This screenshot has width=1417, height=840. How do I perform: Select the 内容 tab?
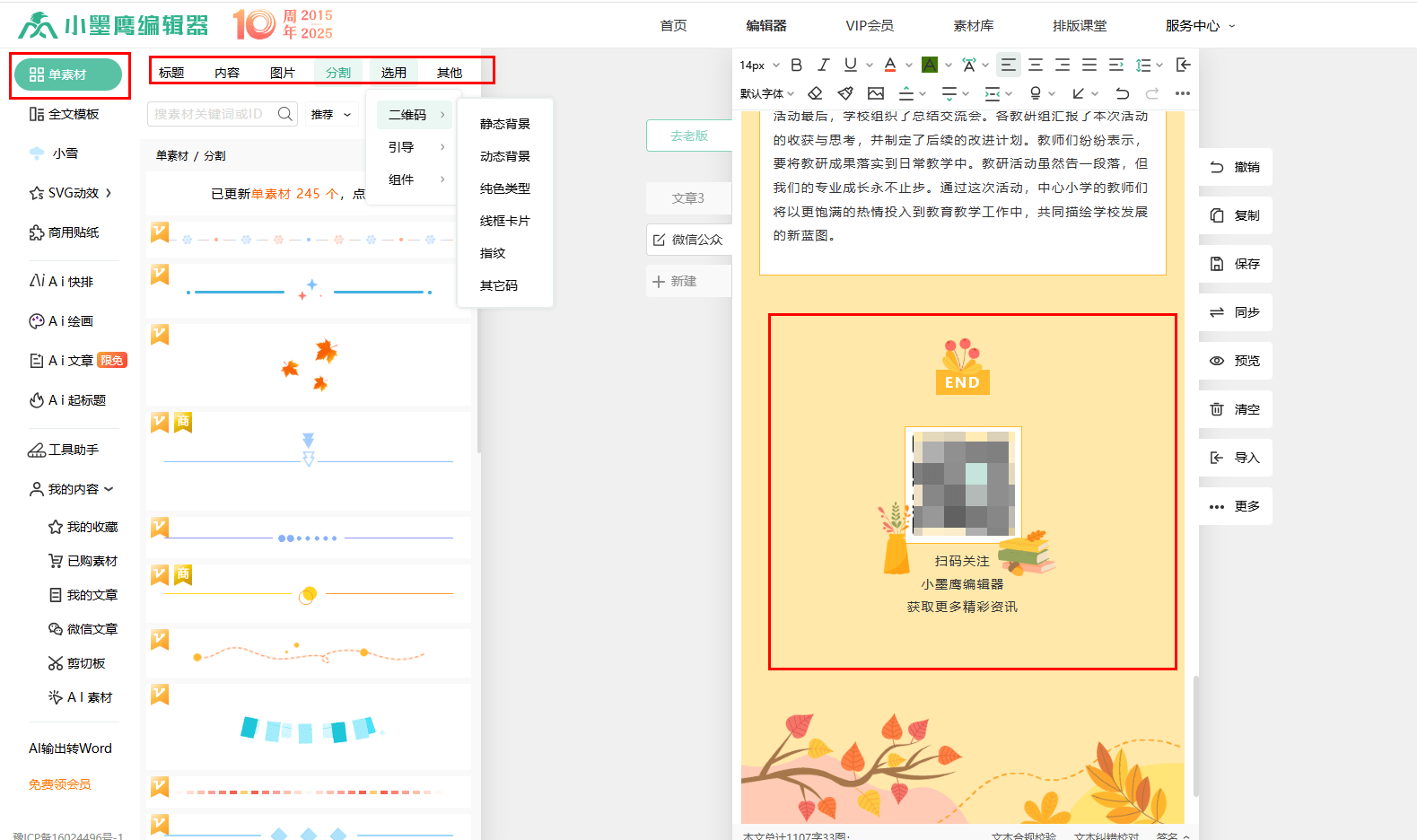point(227,73)
